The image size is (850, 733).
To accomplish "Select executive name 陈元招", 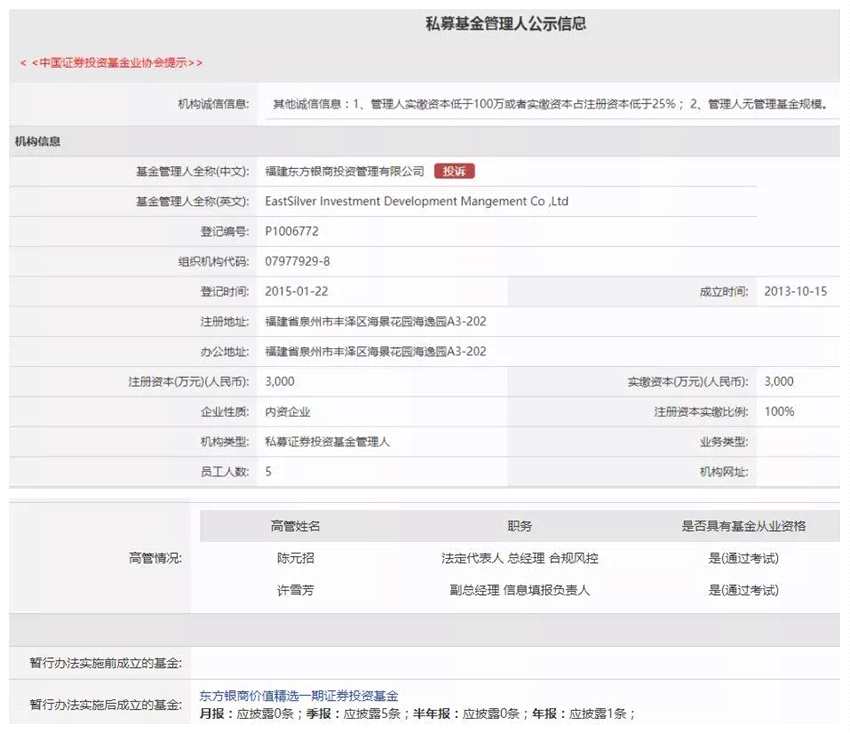I will coord(295,558).
